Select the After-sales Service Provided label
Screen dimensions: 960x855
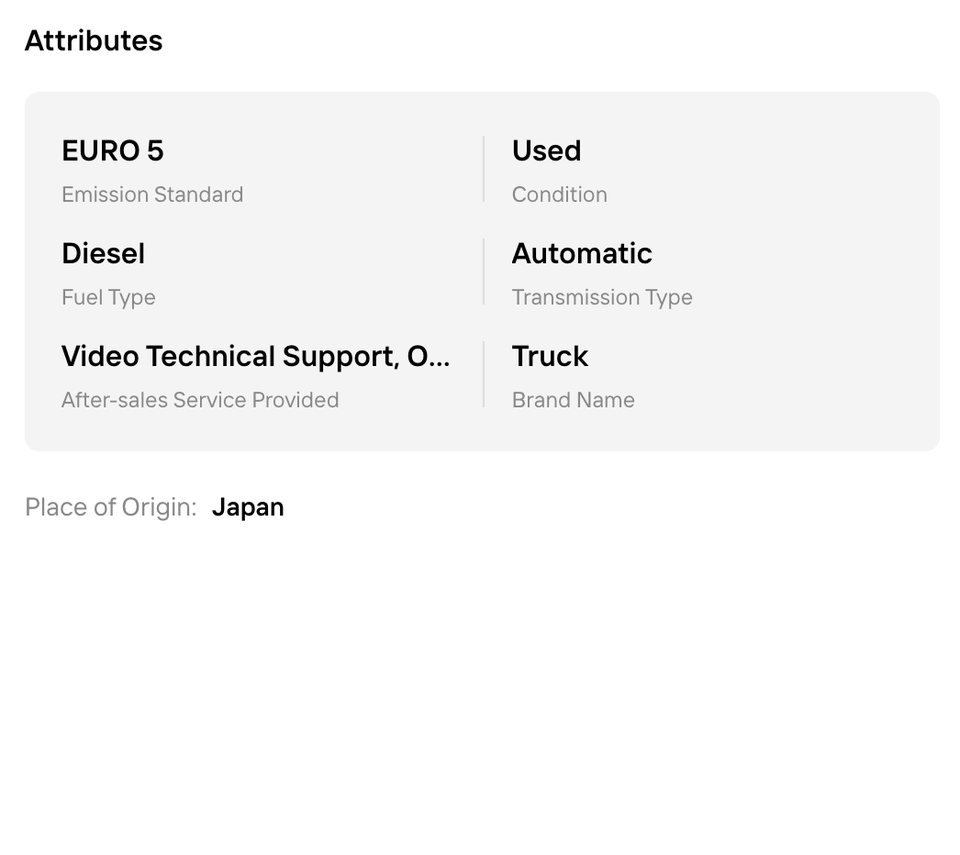(200, 401)
